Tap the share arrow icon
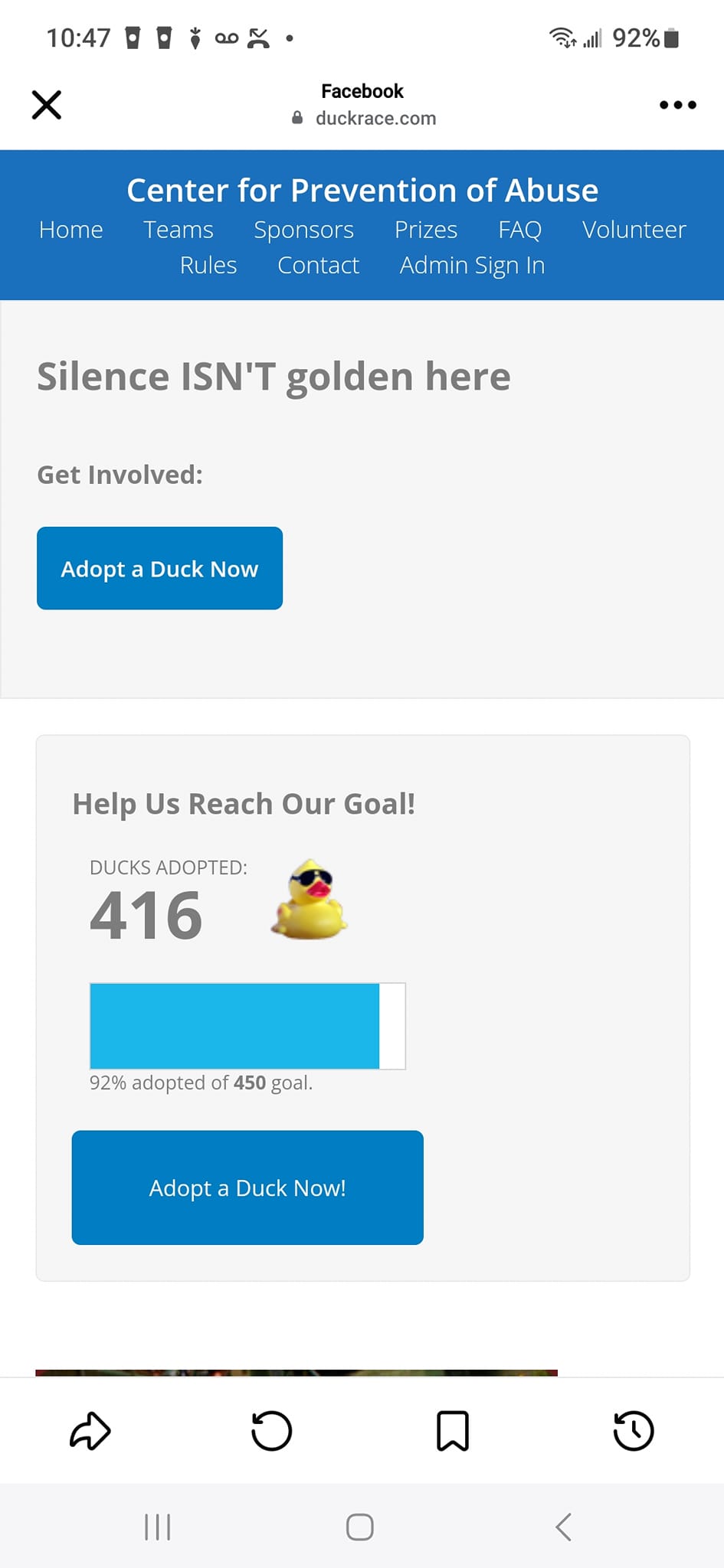 pos(90,1431)
